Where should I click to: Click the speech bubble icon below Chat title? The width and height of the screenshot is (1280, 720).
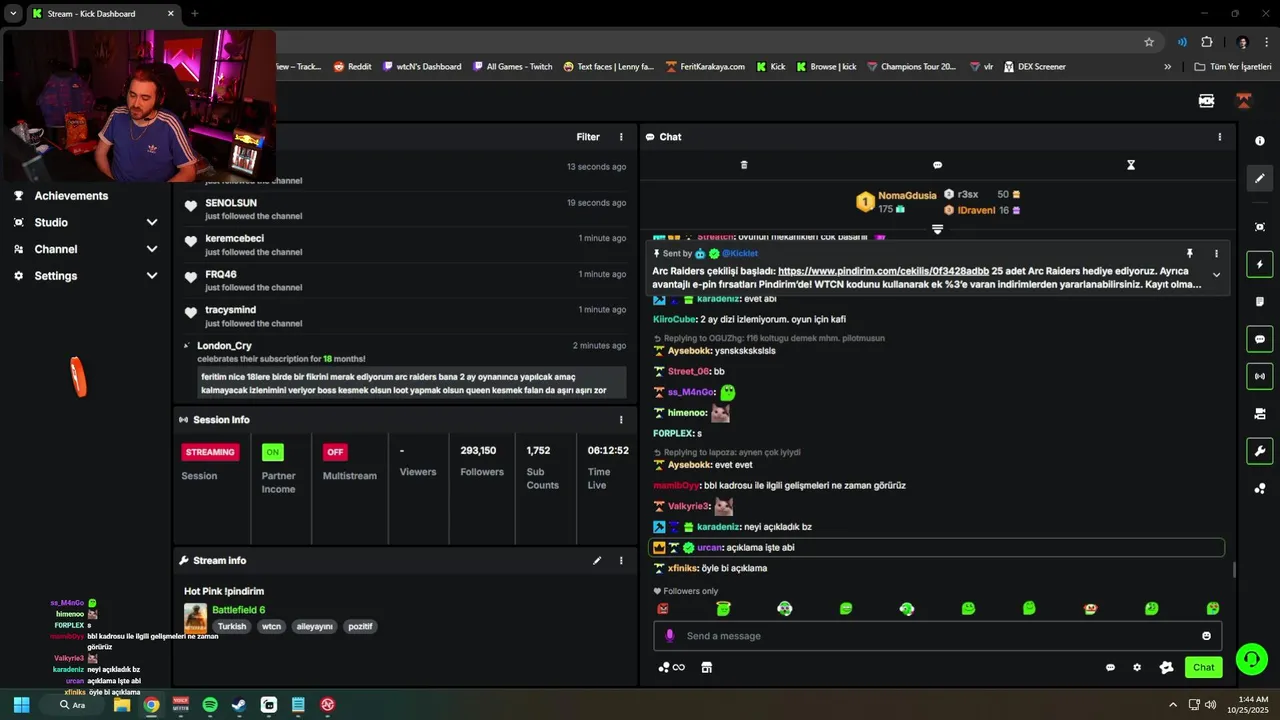(937, 165)
